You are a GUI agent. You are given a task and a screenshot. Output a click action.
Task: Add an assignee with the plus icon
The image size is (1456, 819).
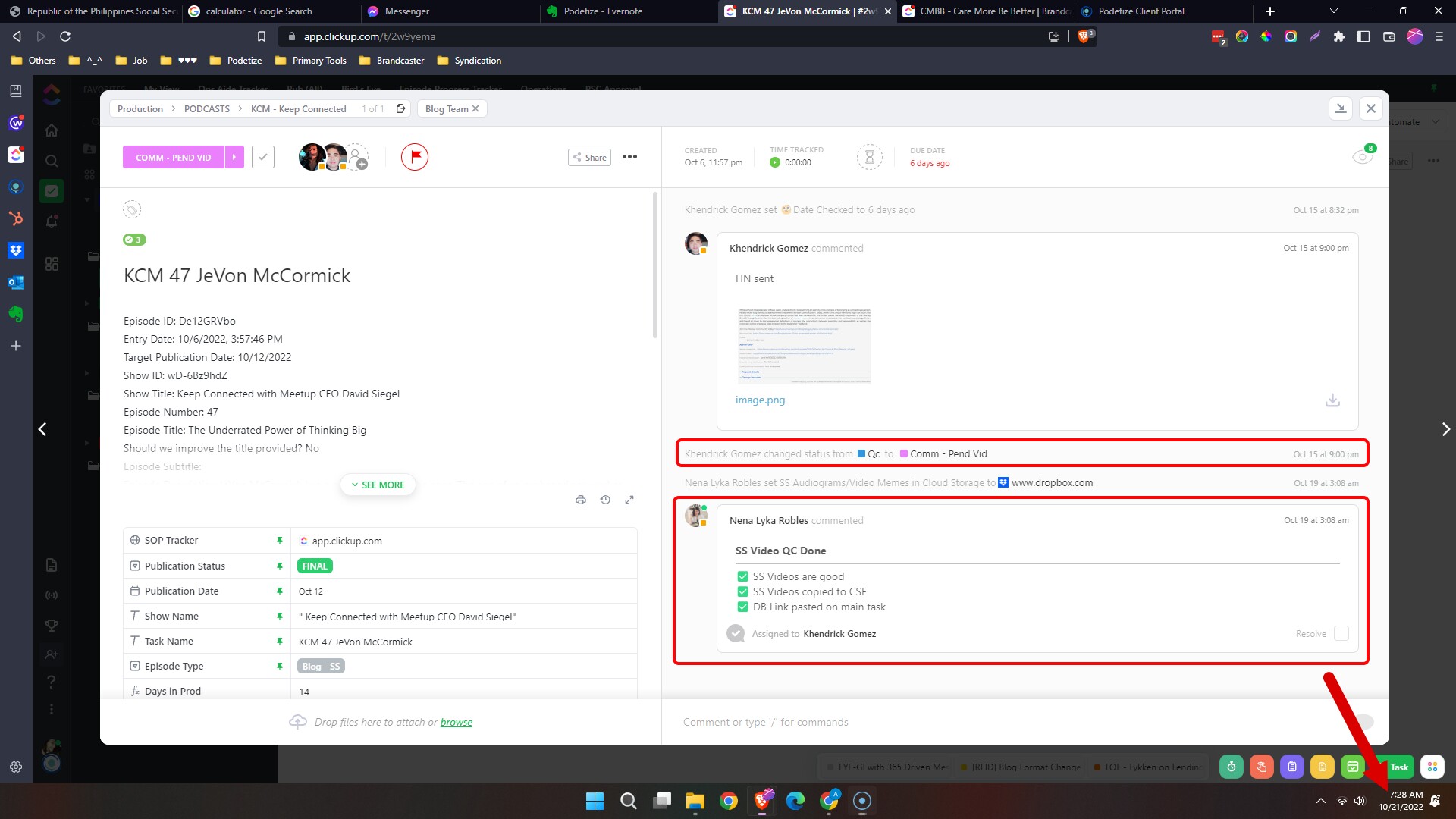pos(362,164)
